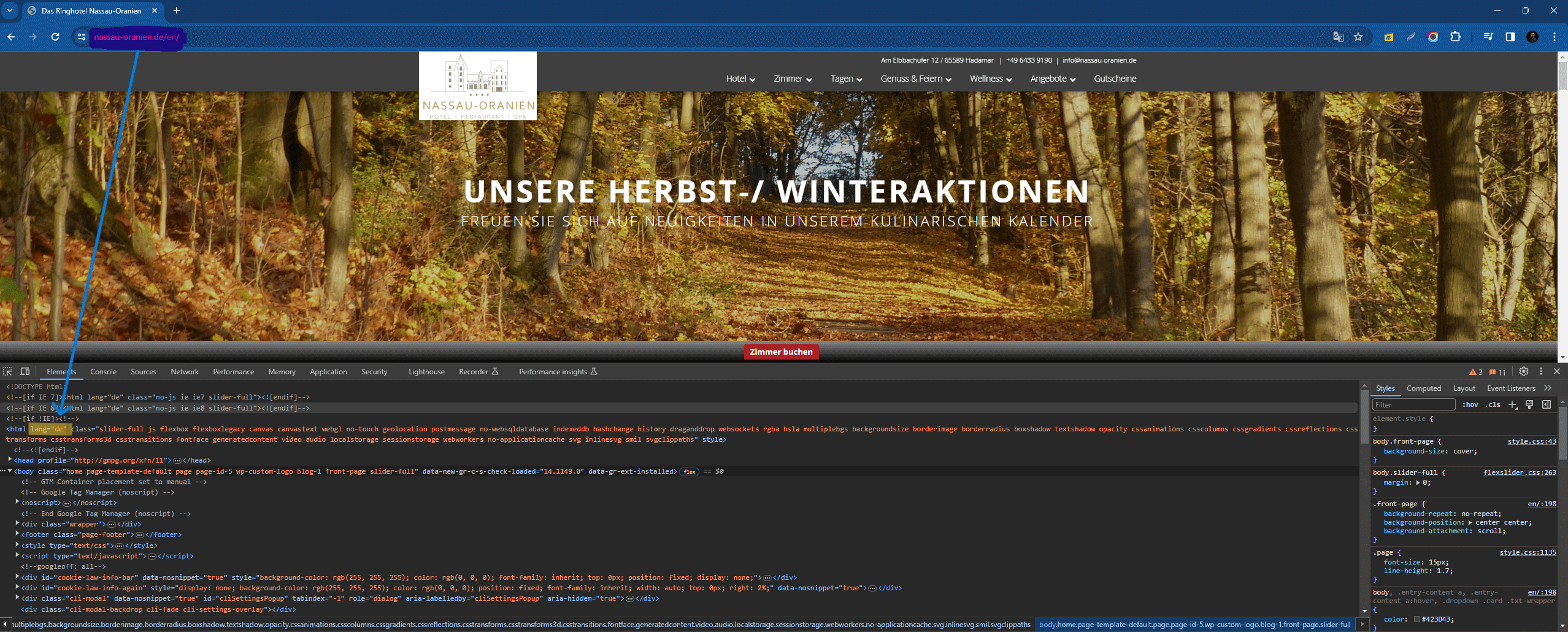Open the feather quill extension icon

click(x=1411, y=37)
